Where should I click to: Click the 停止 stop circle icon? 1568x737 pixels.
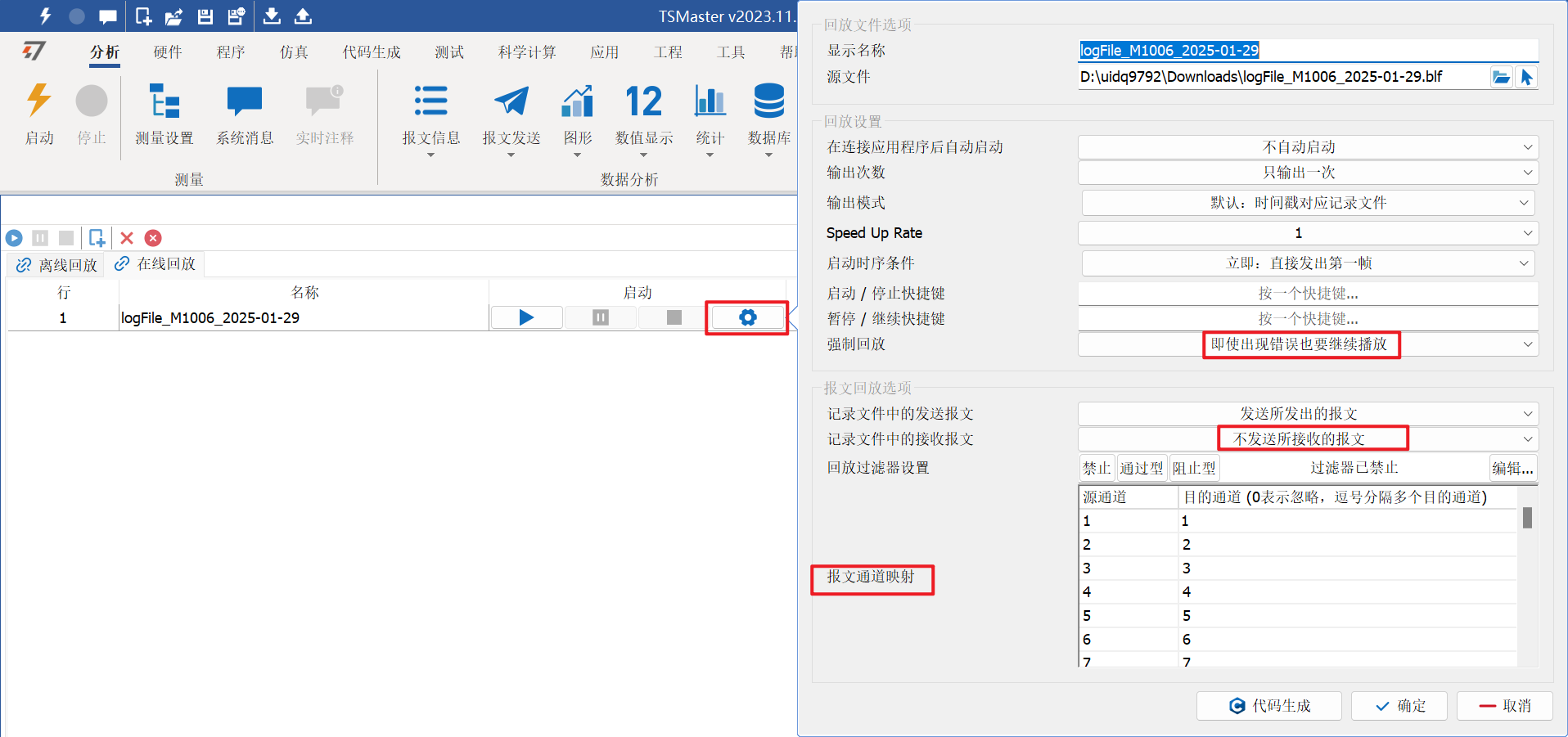coord(92,101)
